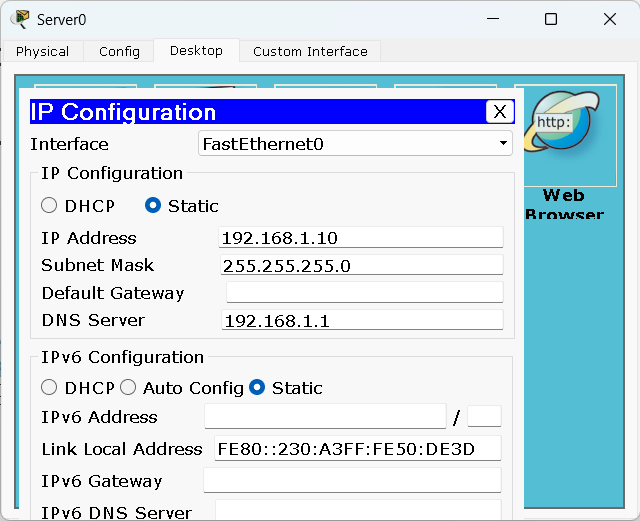The image size is (640, 521).
Task: Choose Auto Config for IPv6
Action: point(128,387)
